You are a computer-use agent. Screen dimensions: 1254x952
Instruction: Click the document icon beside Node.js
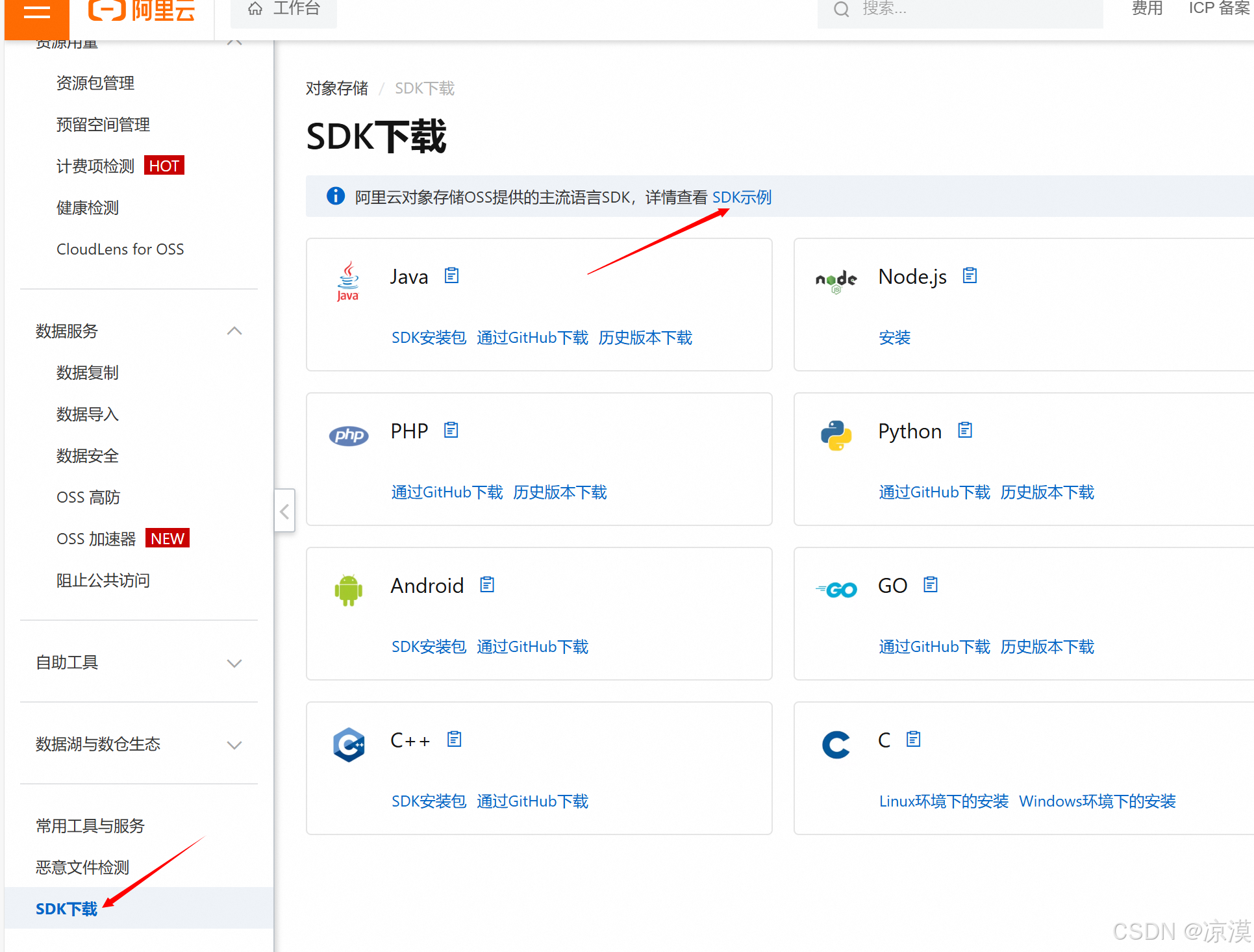970,276
